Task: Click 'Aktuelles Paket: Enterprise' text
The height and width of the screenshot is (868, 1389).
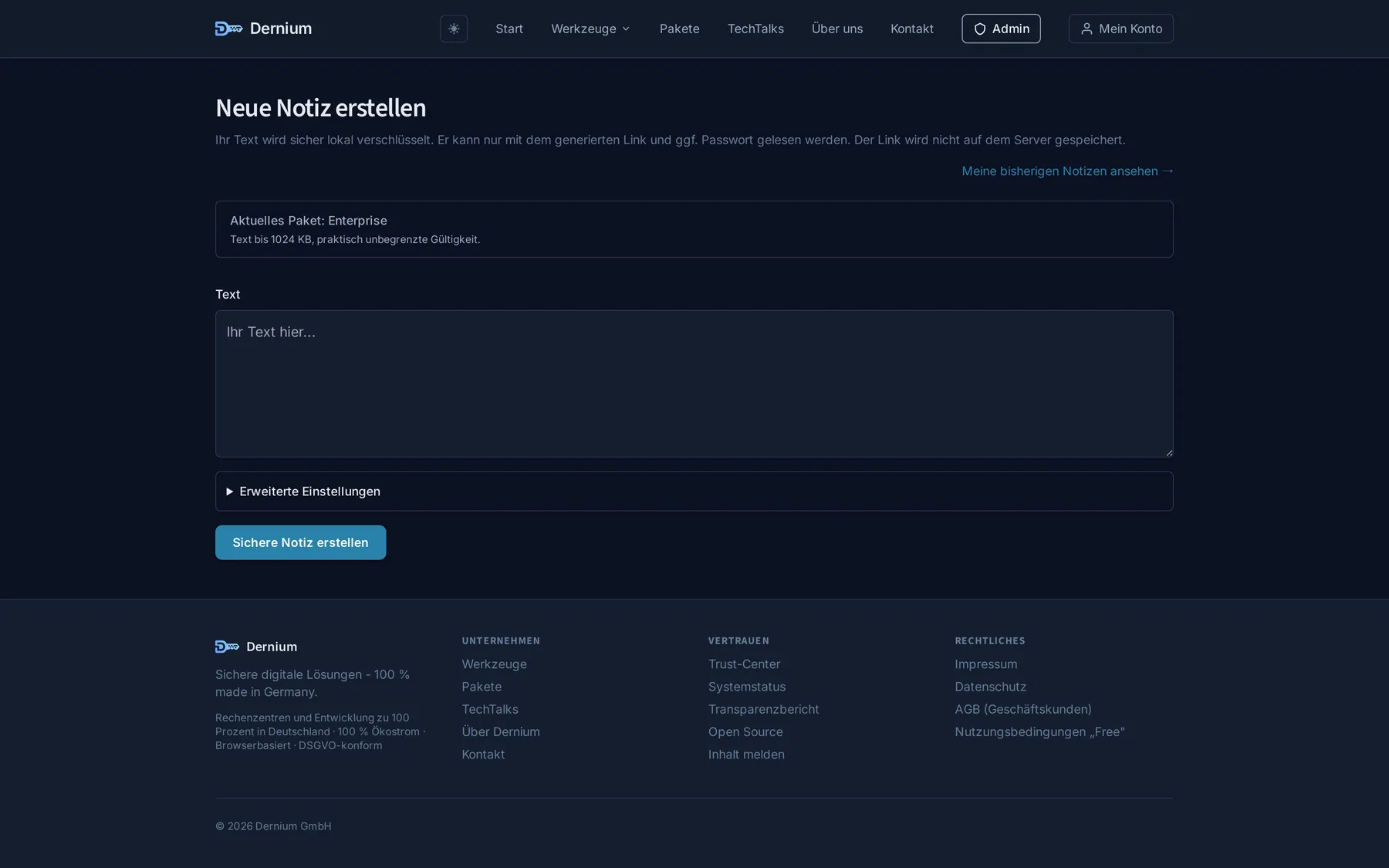Action: point(309,221)
